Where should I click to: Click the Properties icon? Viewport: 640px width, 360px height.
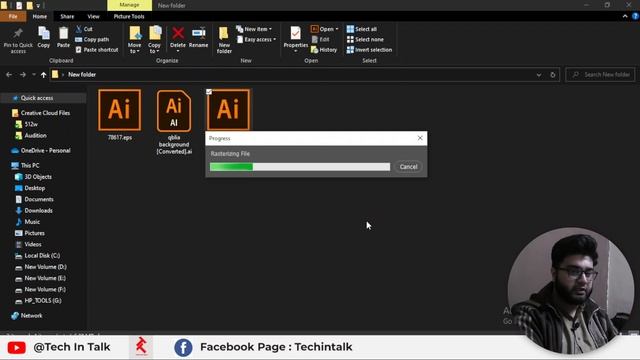[296, 33]
